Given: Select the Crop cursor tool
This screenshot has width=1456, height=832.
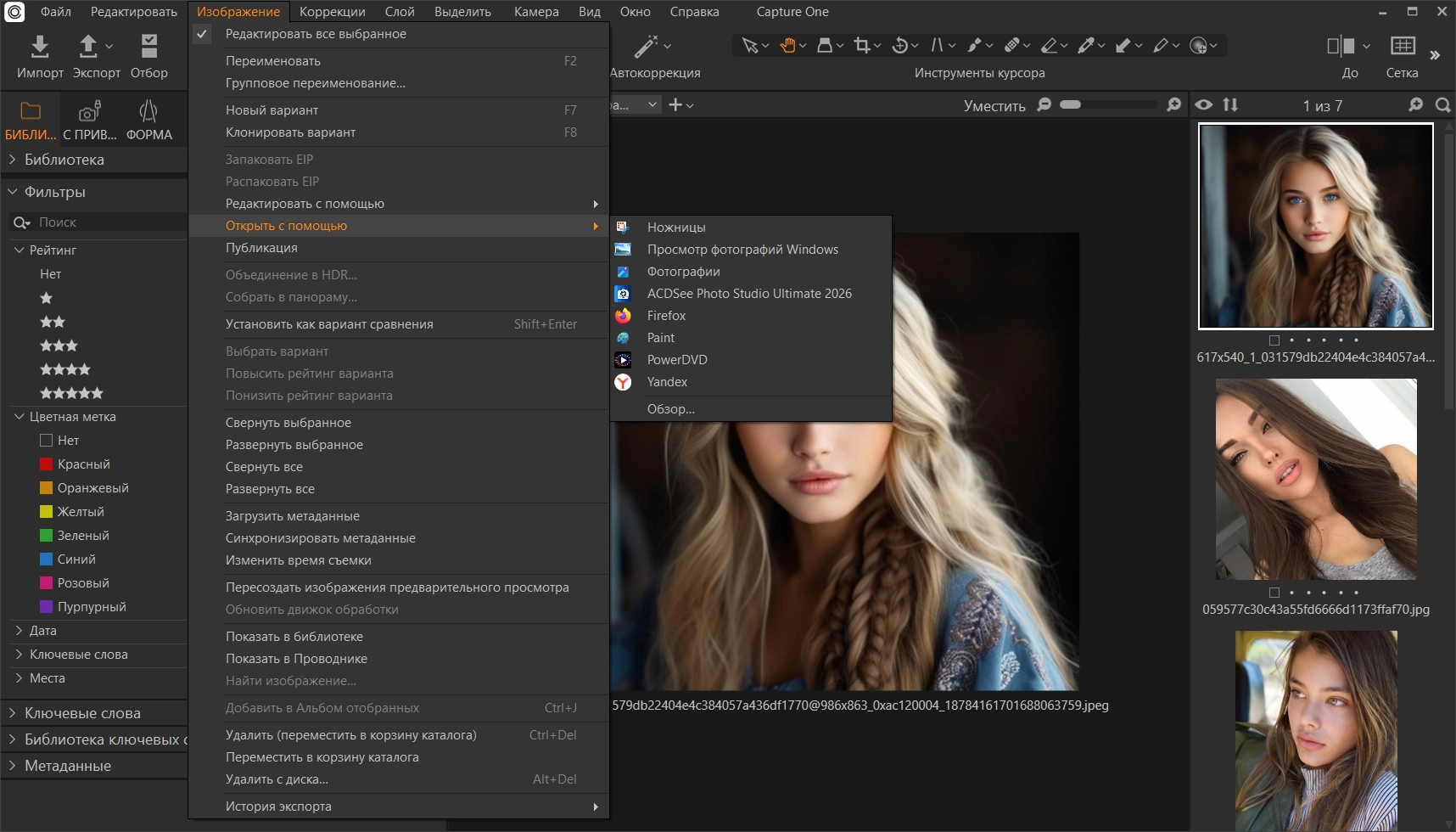Looking at the screenshot, I should 862,46.
